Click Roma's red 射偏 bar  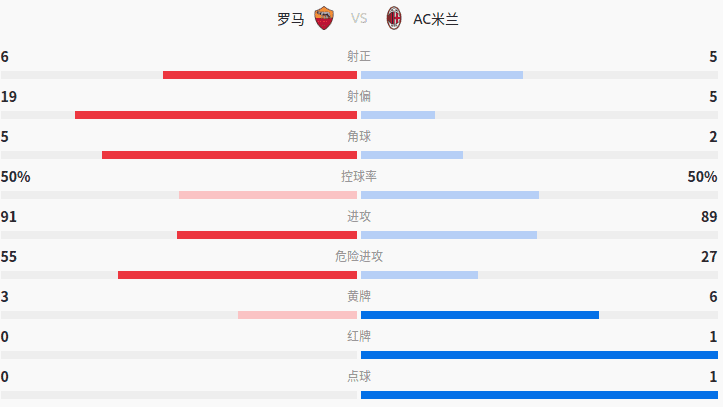click(216, 115)
